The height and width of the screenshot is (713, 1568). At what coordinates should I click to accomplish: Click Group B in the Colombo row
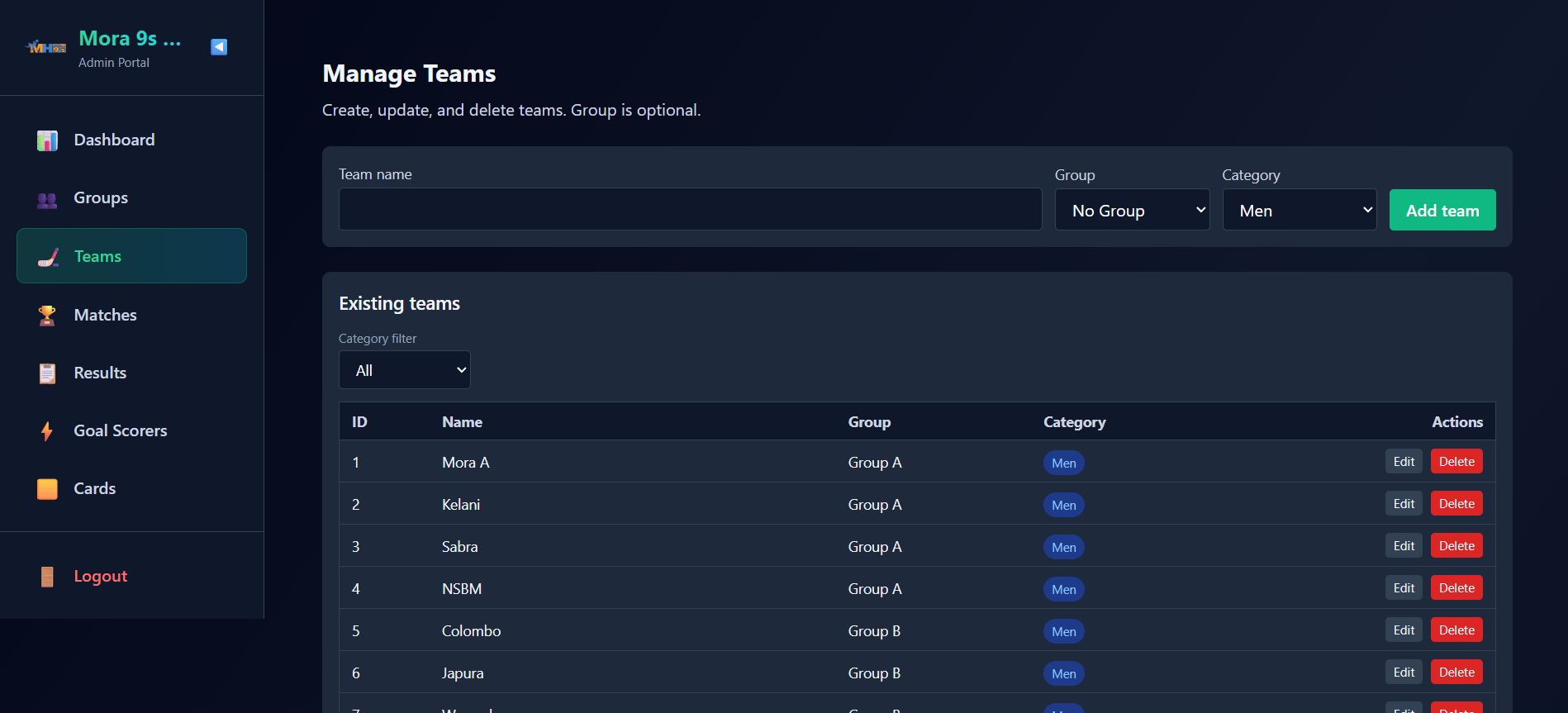(874, 631)
